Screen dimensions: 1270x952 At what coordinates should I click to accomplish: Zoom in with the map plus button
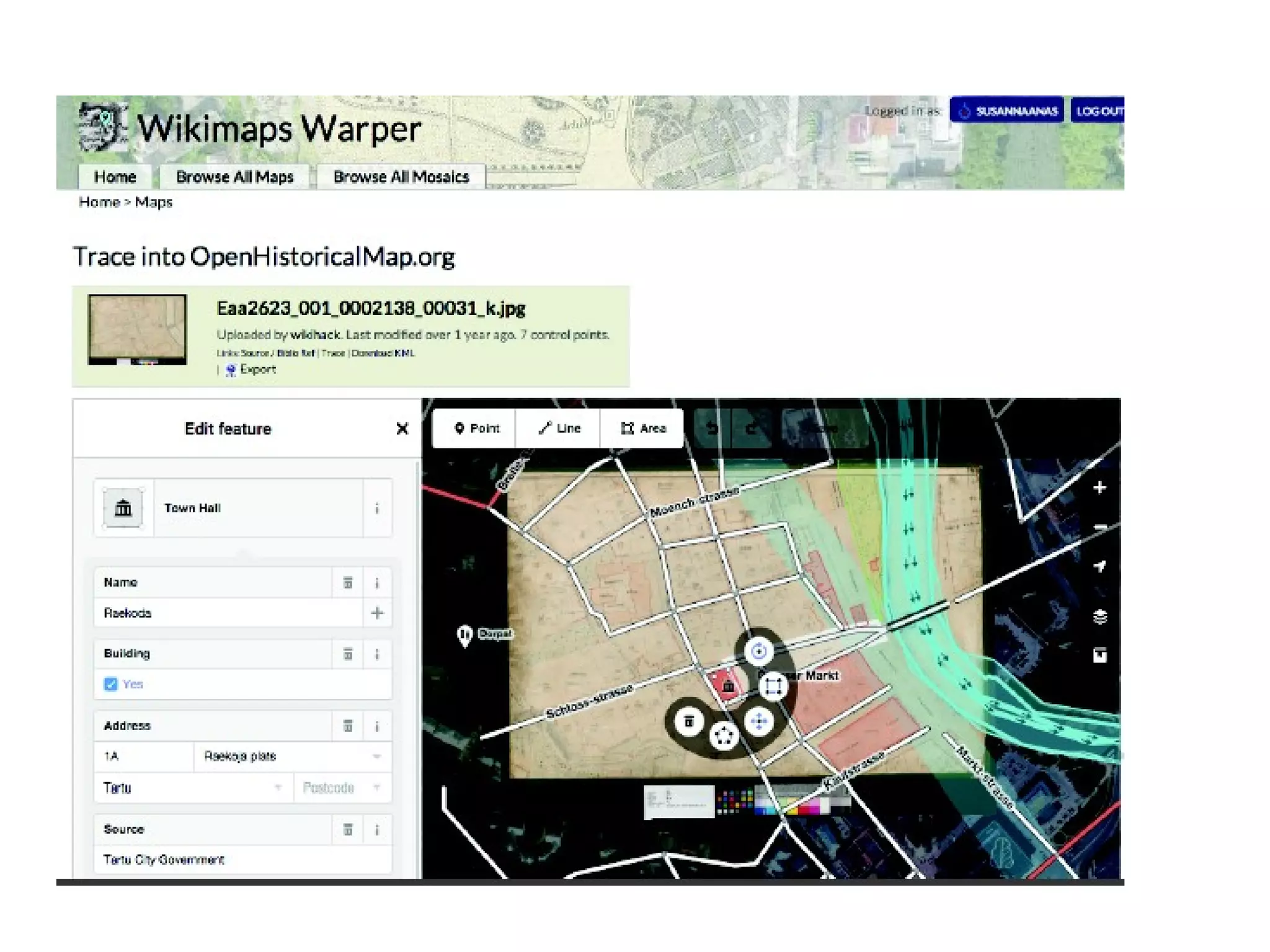click(x=1099, y=488)
